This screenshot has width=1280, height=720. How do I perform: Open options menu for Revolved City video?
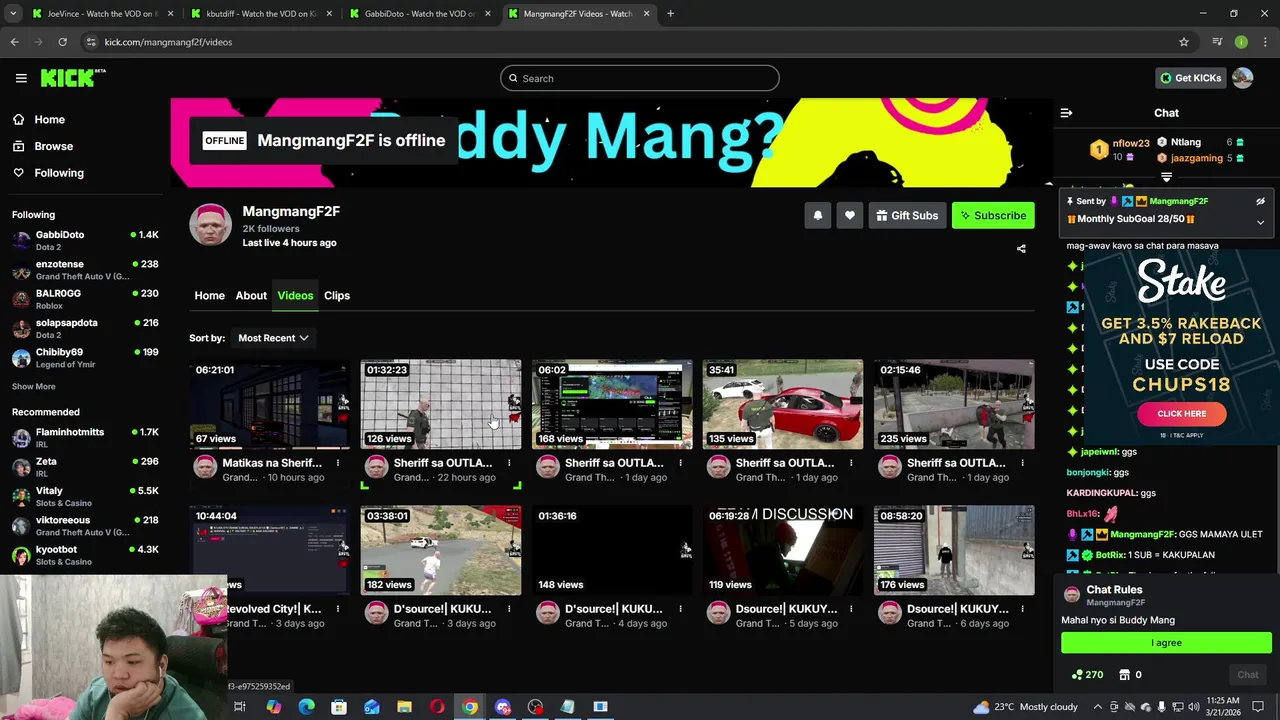tap(338, 609)
